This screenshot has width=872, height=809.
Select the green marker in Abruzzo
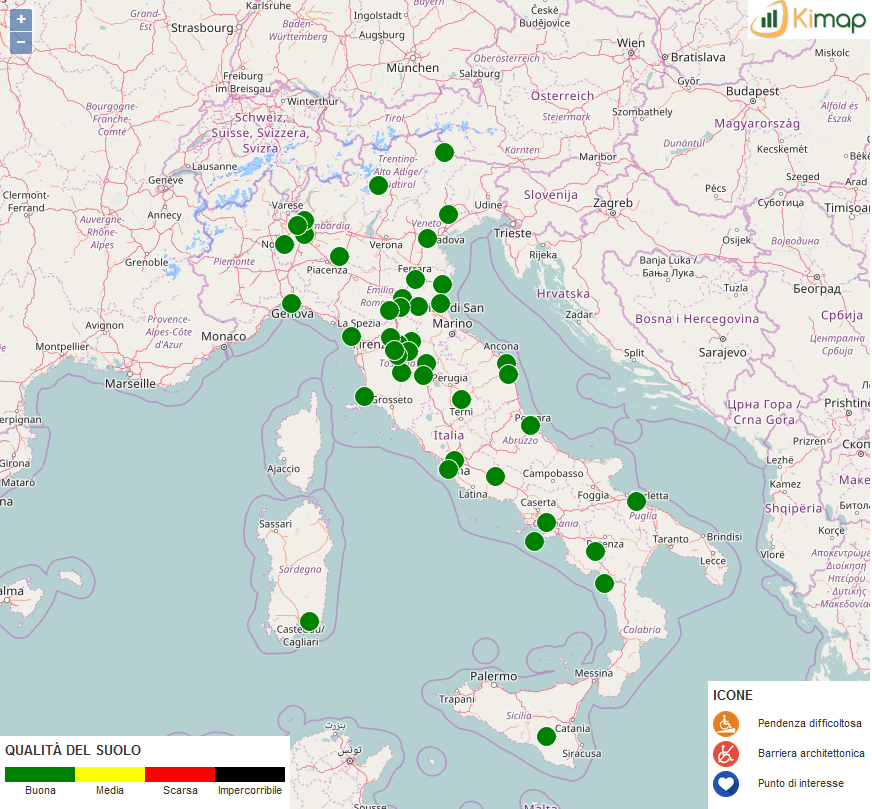[530, 425]
